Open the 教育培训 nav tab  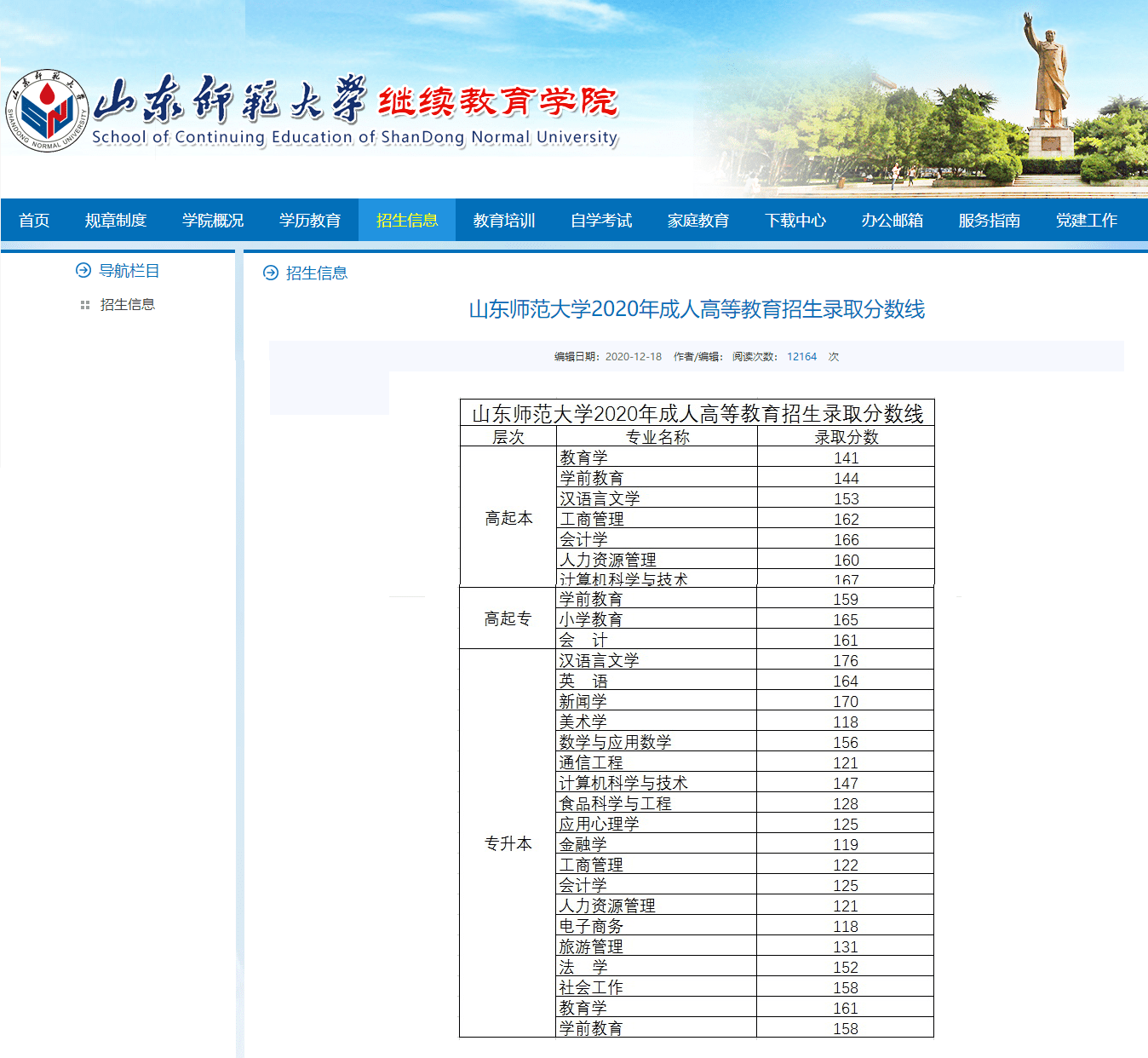(504, 221)
